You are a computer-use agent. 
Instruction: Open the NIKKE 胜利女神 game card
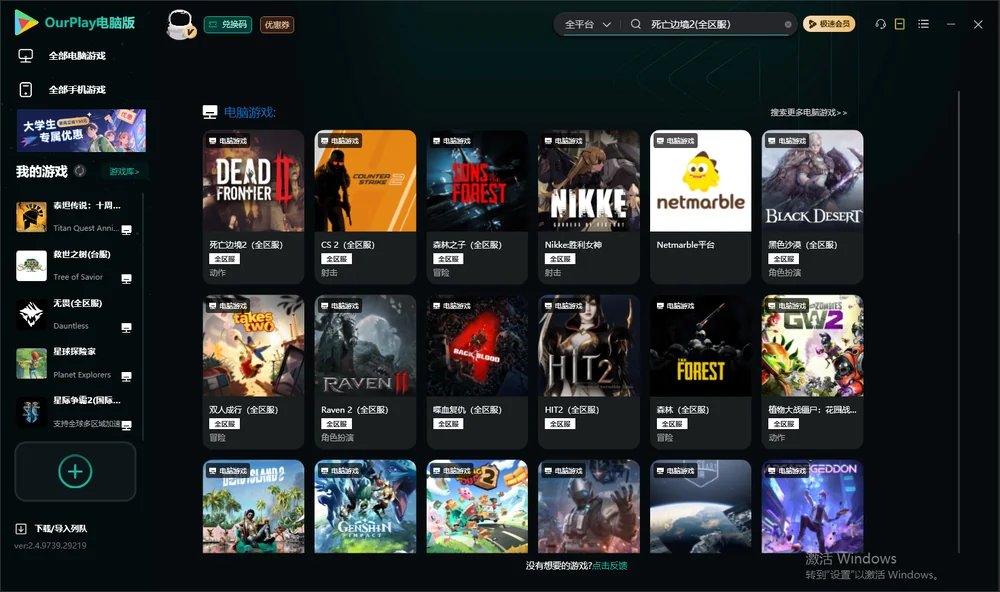coord(589,207)
